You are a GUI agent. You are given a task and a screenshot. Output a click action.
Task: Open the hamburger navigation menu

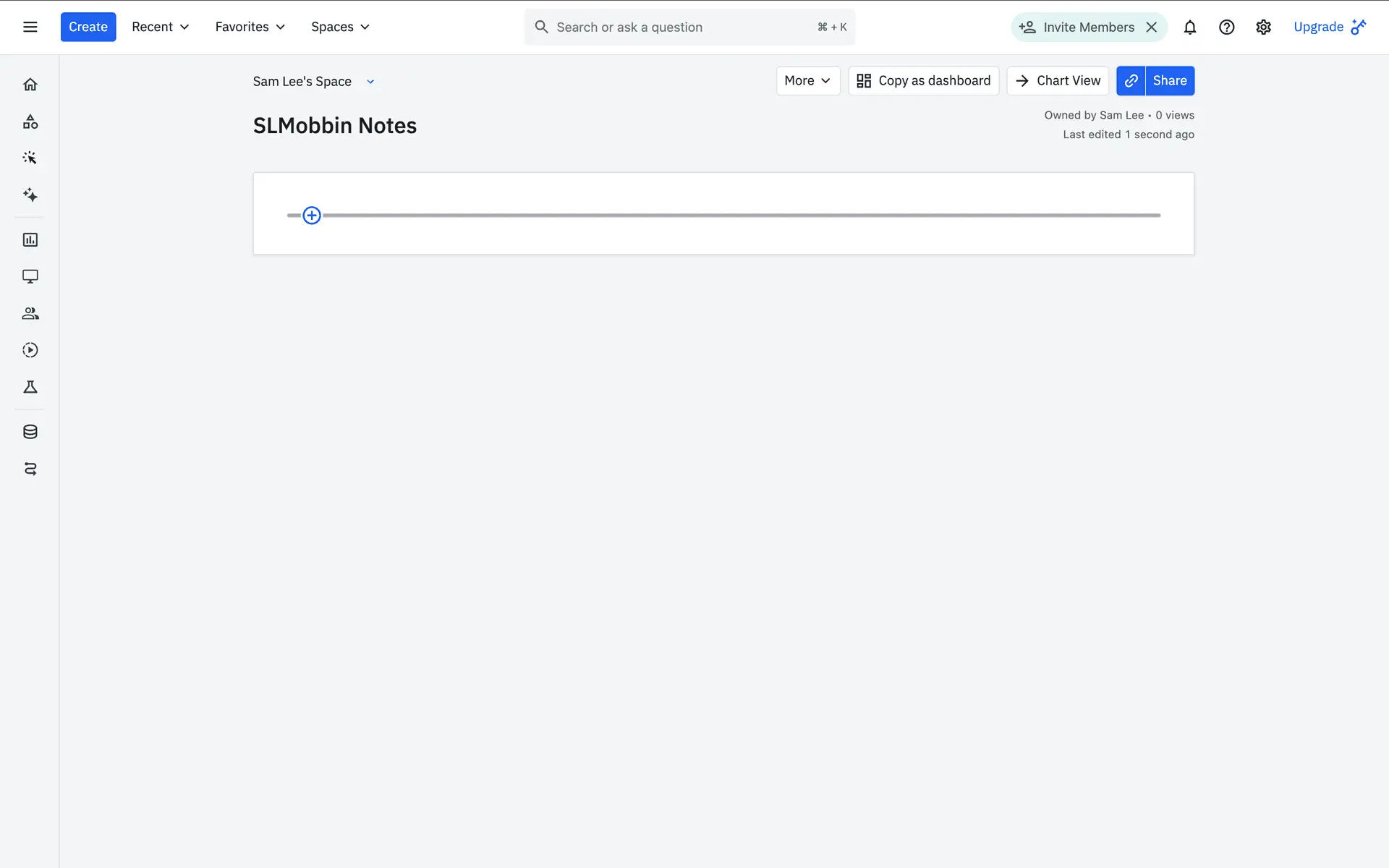click(30, 27)
